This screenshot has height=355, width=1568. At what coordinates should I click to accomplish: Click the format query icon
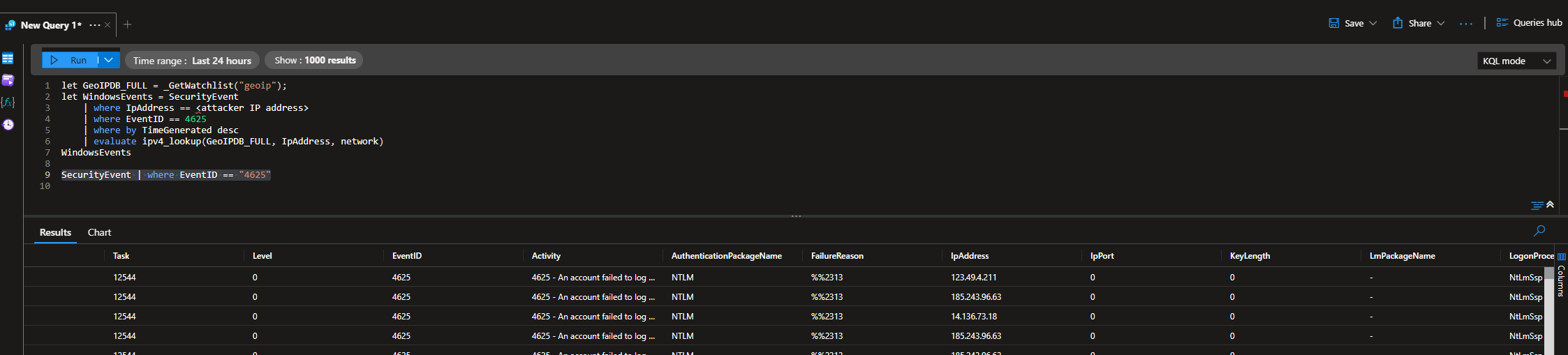coord(1537,206)
